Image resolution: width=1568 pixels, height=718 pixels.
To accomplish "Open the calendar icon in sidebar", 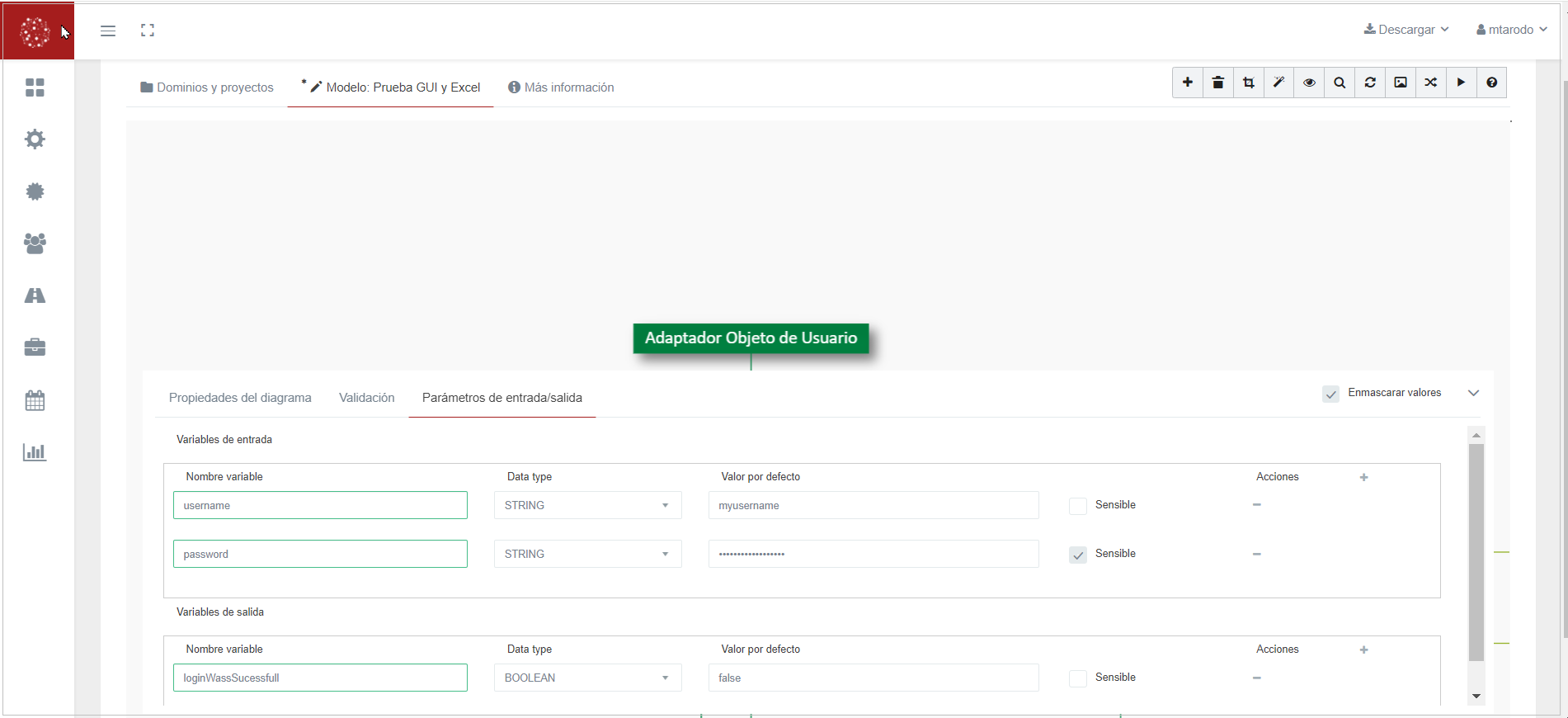I will (35, 401).
